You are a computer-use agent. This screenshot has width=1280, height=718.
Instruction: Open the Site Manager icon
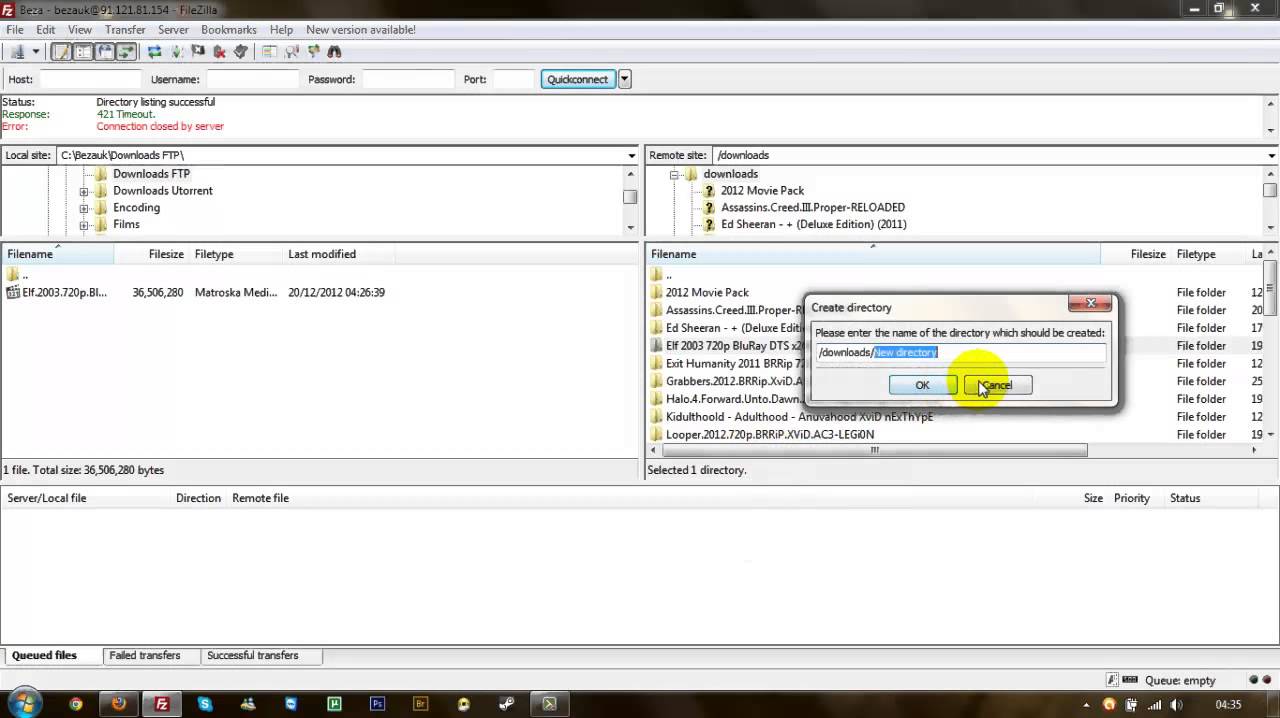click(x=17, y=52)
